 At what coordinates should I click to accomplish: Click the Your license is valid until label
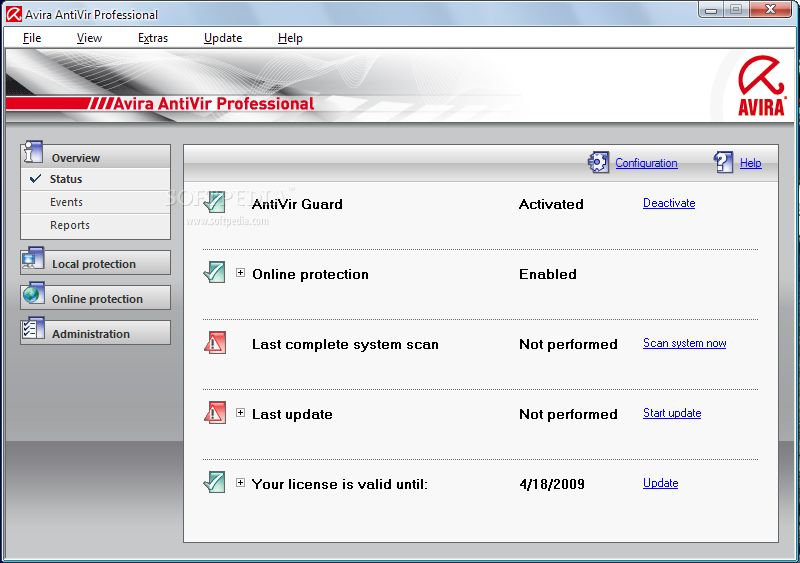point(339,484)
